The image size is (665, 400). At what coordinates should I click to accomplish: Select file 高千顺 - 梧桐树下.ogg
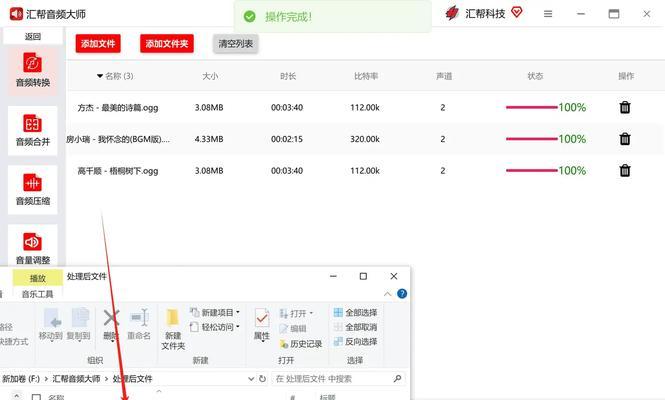(118, 171)
